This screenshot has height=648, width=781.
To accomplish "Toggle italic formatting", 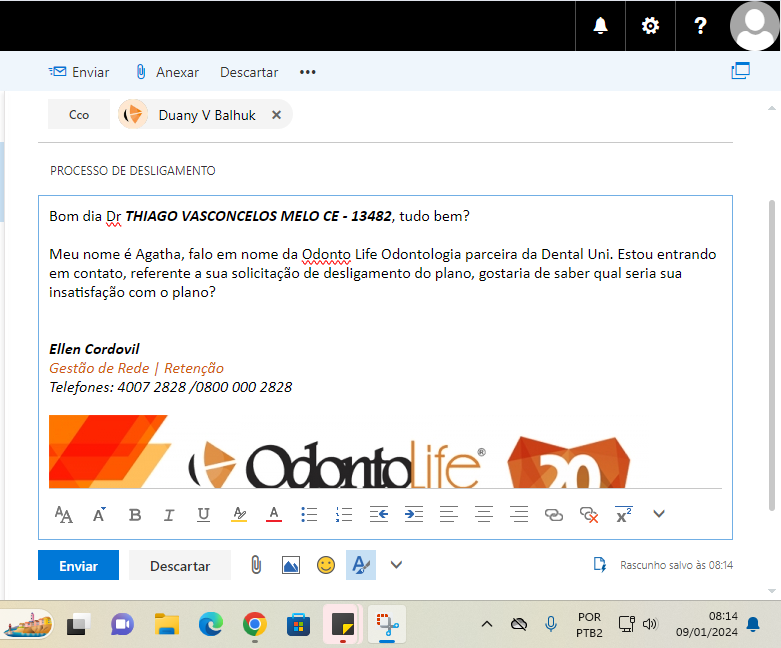I will (169, 515).
